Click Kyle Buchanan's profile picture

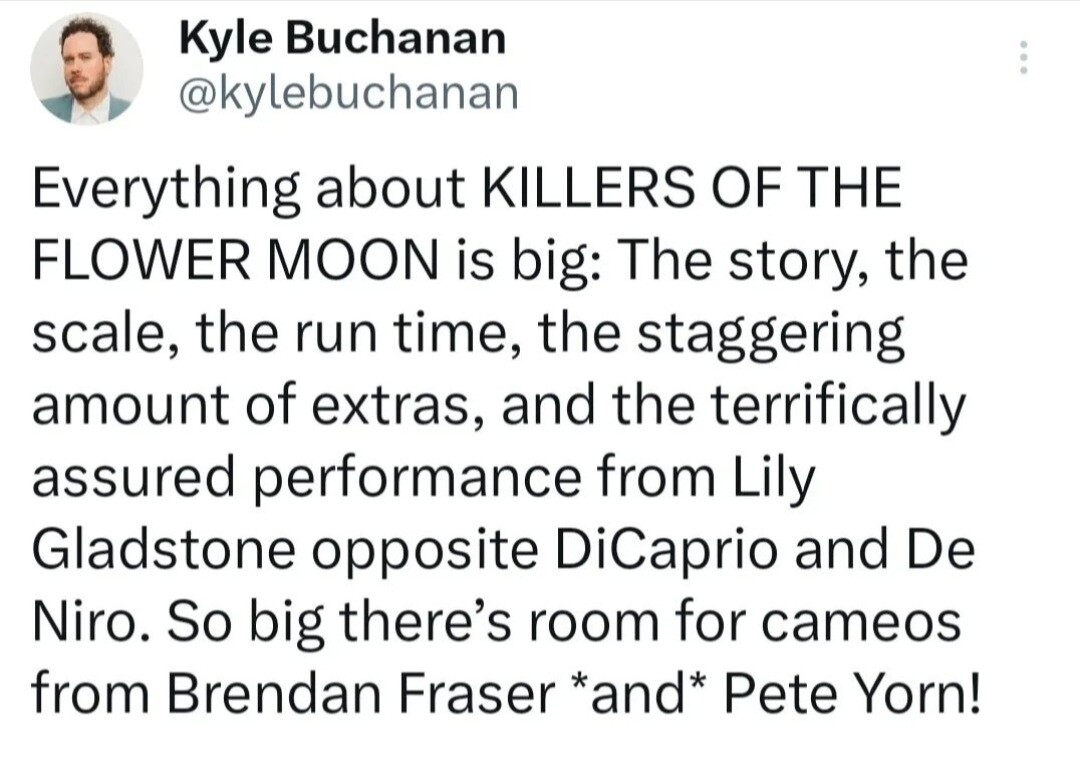pos(86,70)
